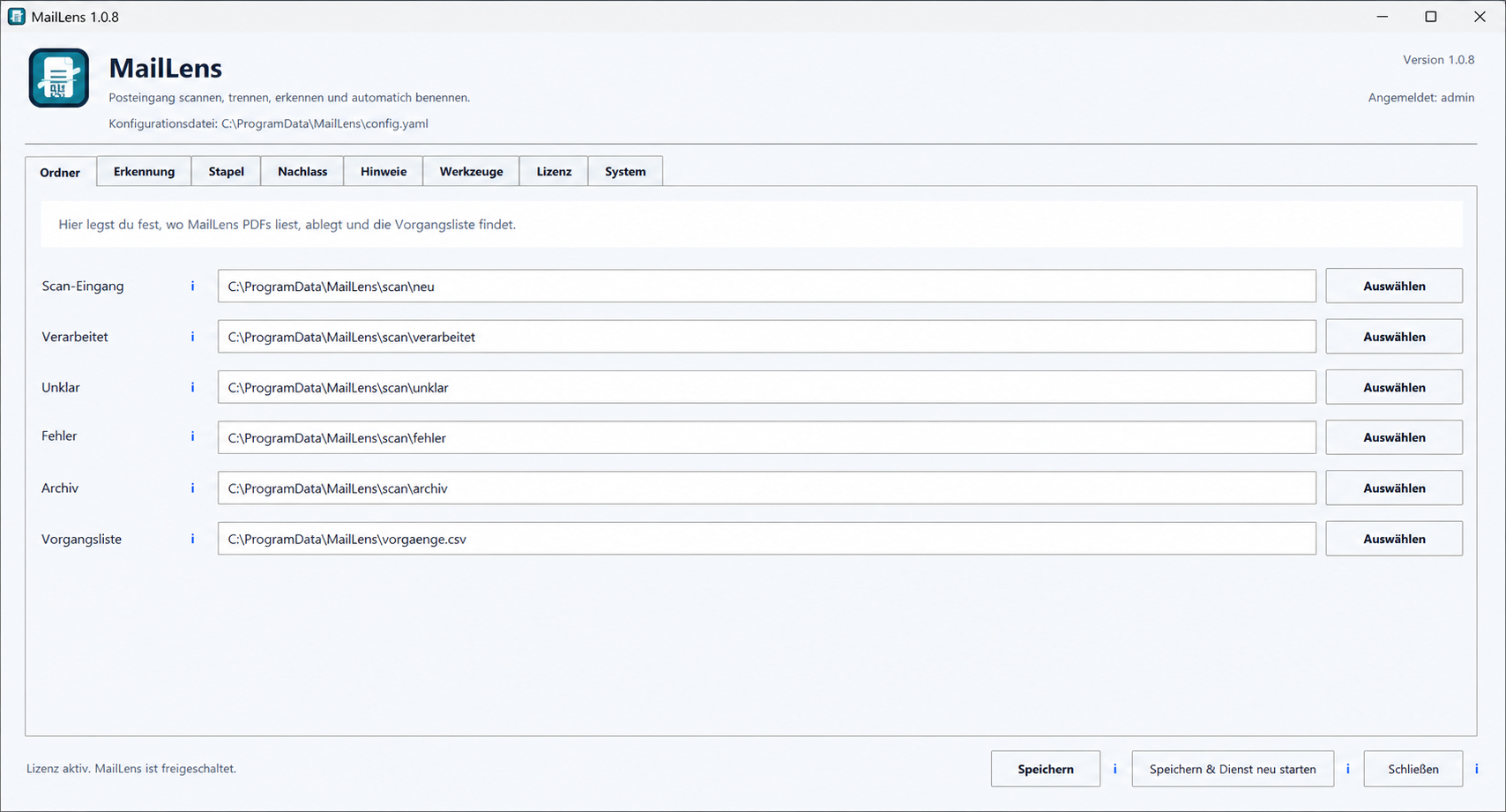Click the info icon next to Unklar
Viewport: 1506px width, 812px height.
(x=192, y=387)
